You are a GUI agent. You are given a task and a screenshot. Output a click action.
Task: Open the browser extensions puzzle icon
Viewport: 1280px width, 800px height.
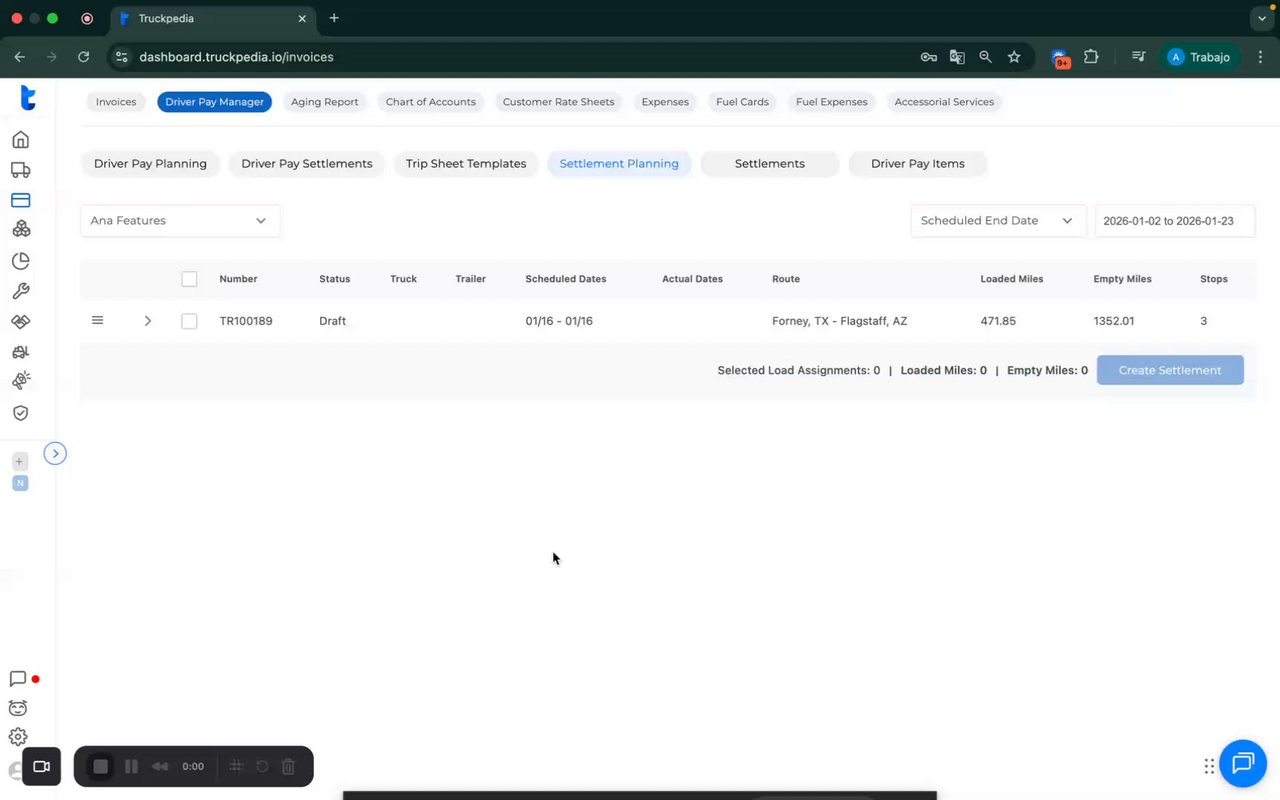[x=1091, y=57]
